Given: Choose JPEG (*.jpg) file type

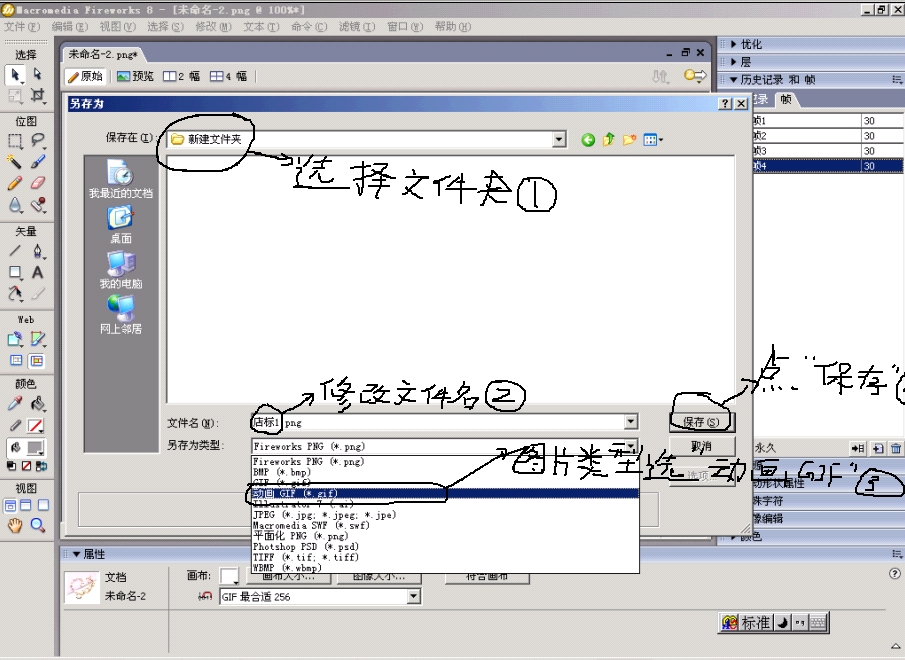Looking at the screenshot, I should tap(445, 515).
